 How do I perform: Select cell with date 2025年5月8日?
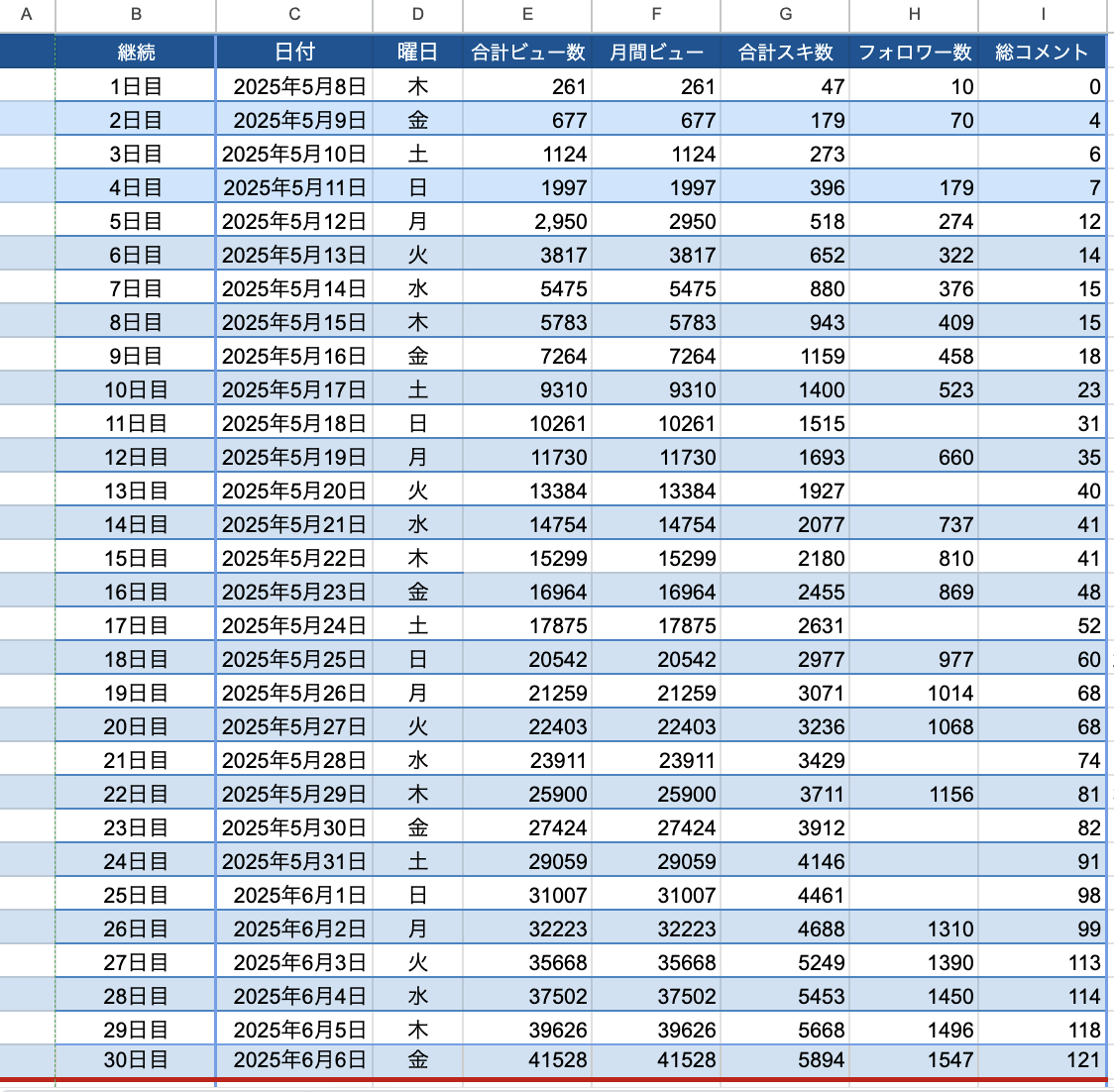(x=294, y=86)
